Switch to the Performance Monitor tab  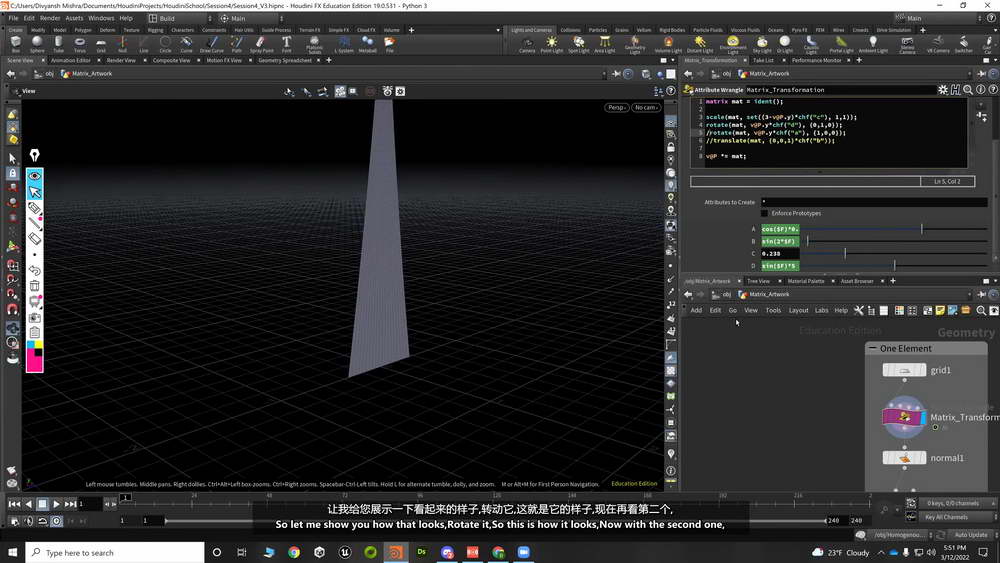tap(816, 61)
